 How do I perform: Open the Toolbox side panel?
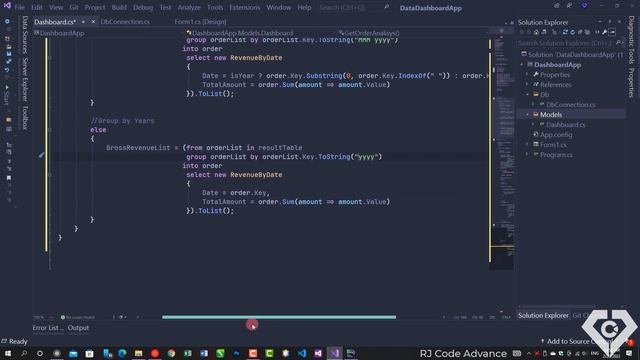coord(25,118)
